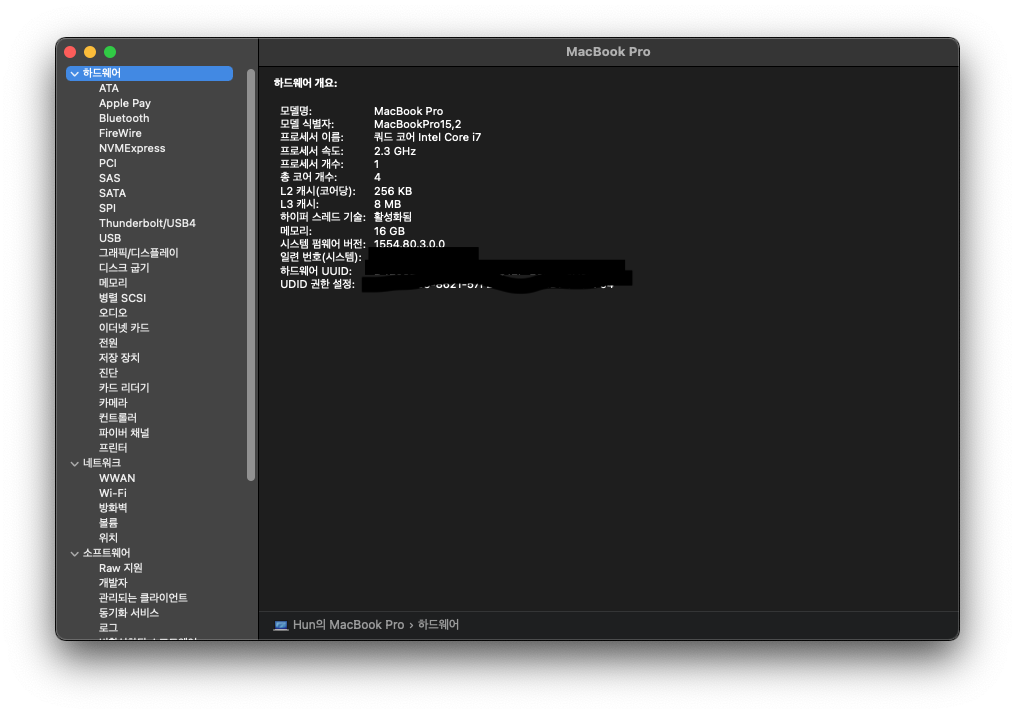This screenshot has height=714, width=1015.
Task: Click the 2.3 GHz processor speed value
Action: tap(395, 151)
